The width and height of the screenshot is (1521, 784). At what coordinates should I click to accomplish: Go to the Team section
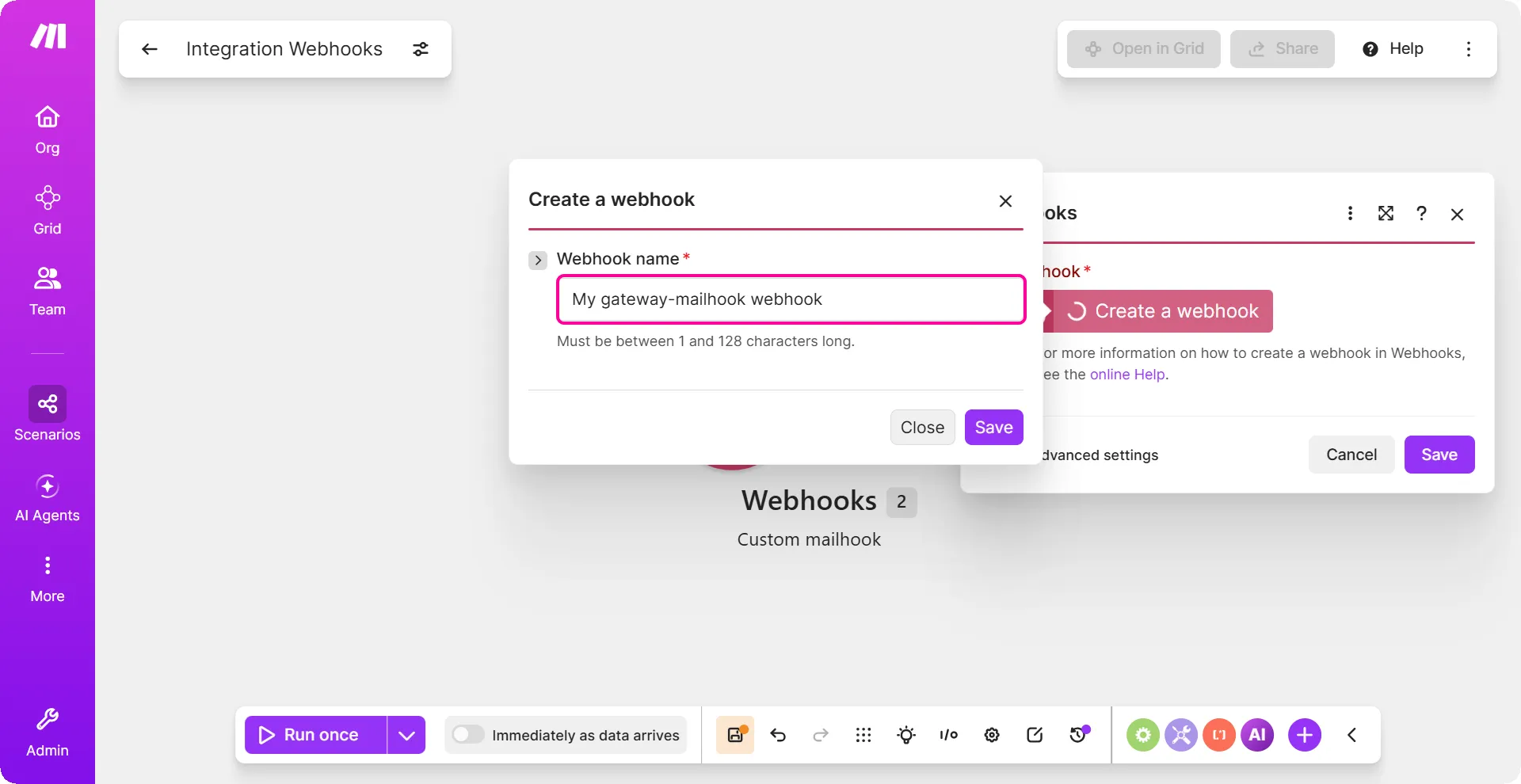[x=48, y=291]
